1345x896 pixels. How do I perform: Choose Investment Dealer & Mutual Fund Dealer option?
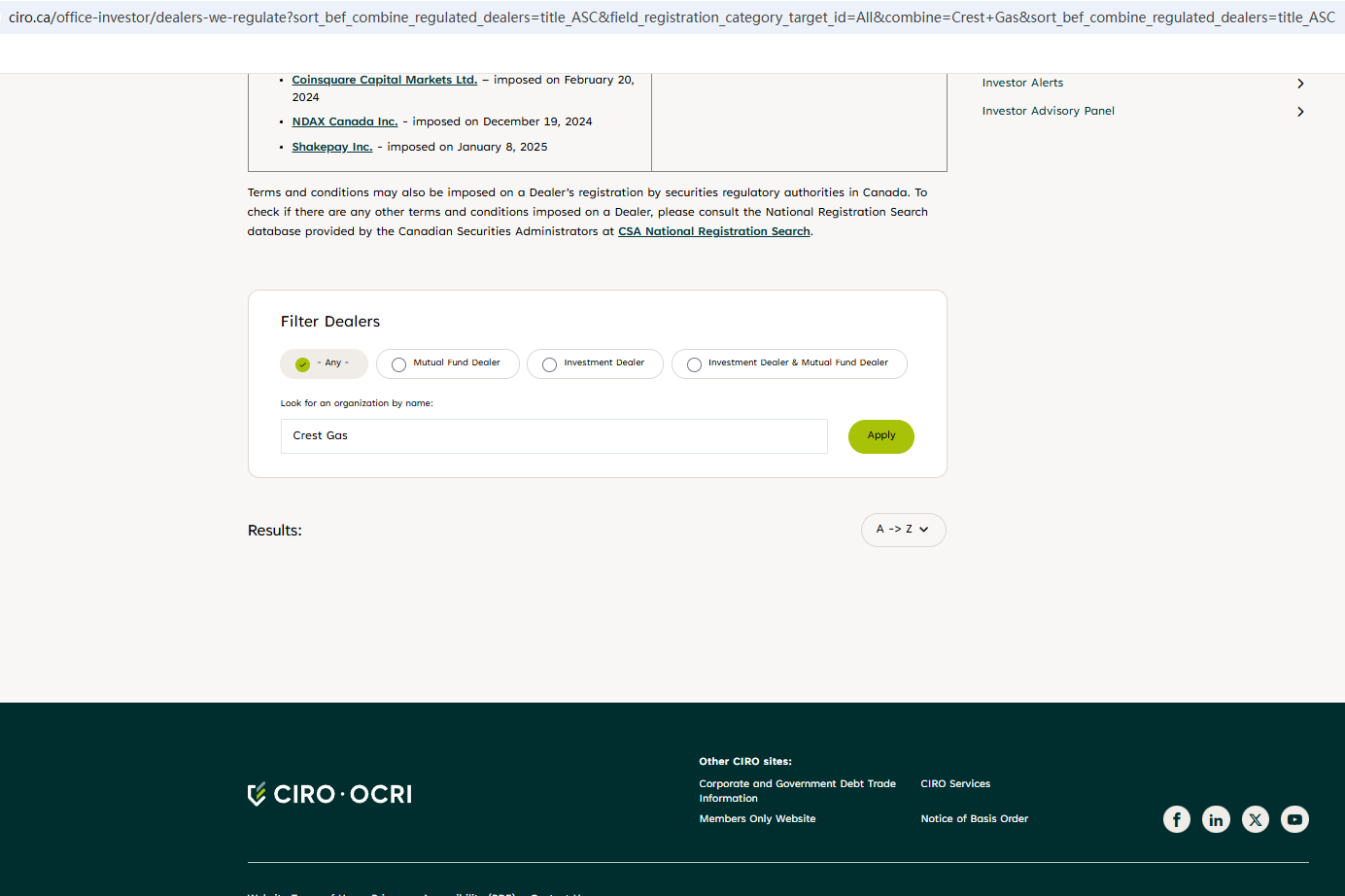click(789, 363)
